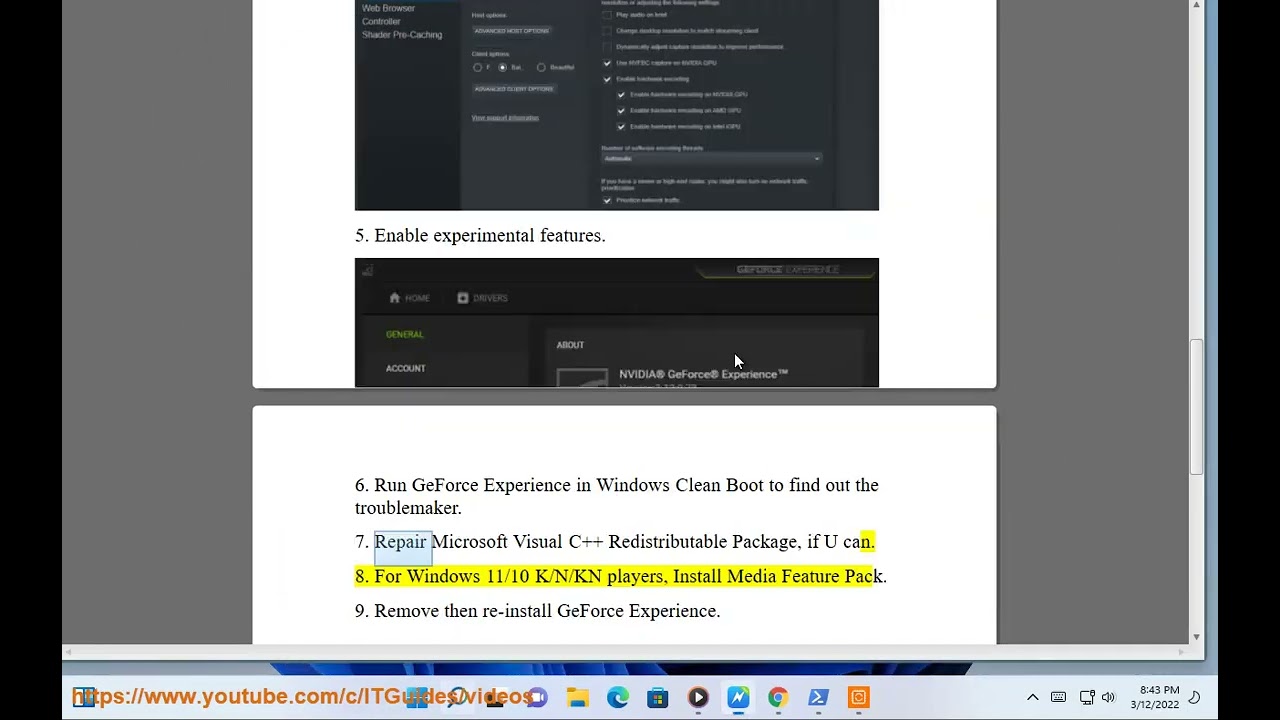The width and height of the screenshot is (1280, 720).
Task: Launch Microsoft Edge from the taskbar
Action: pos(618,697)
